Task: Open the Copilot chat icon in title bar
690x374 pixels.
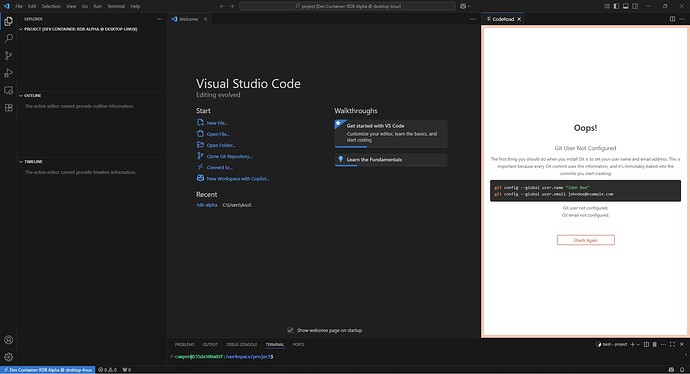Action: pos(462,6)
